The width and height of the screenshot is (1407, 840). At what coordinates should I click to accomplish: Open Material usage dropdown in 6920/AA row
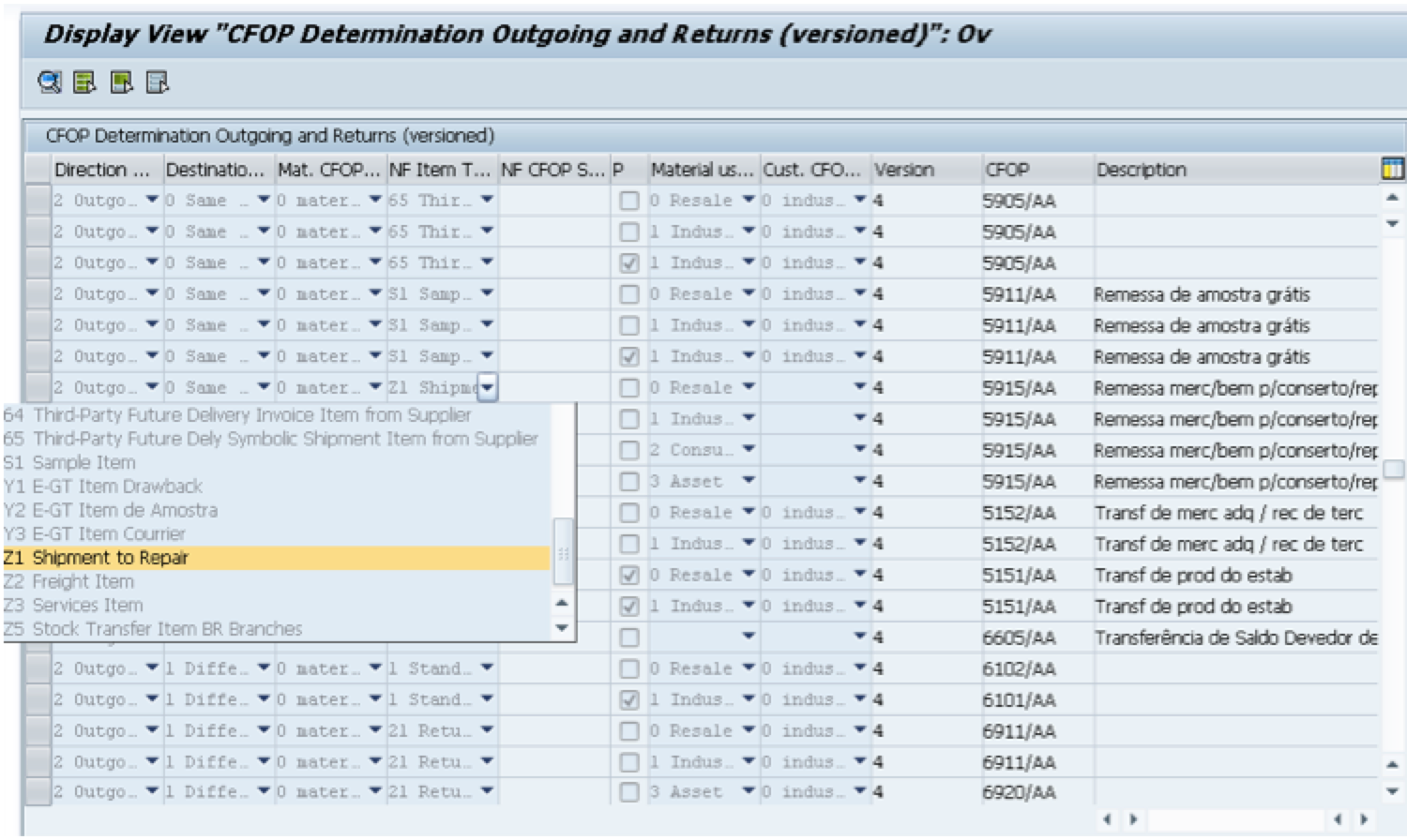click(748, 792)
